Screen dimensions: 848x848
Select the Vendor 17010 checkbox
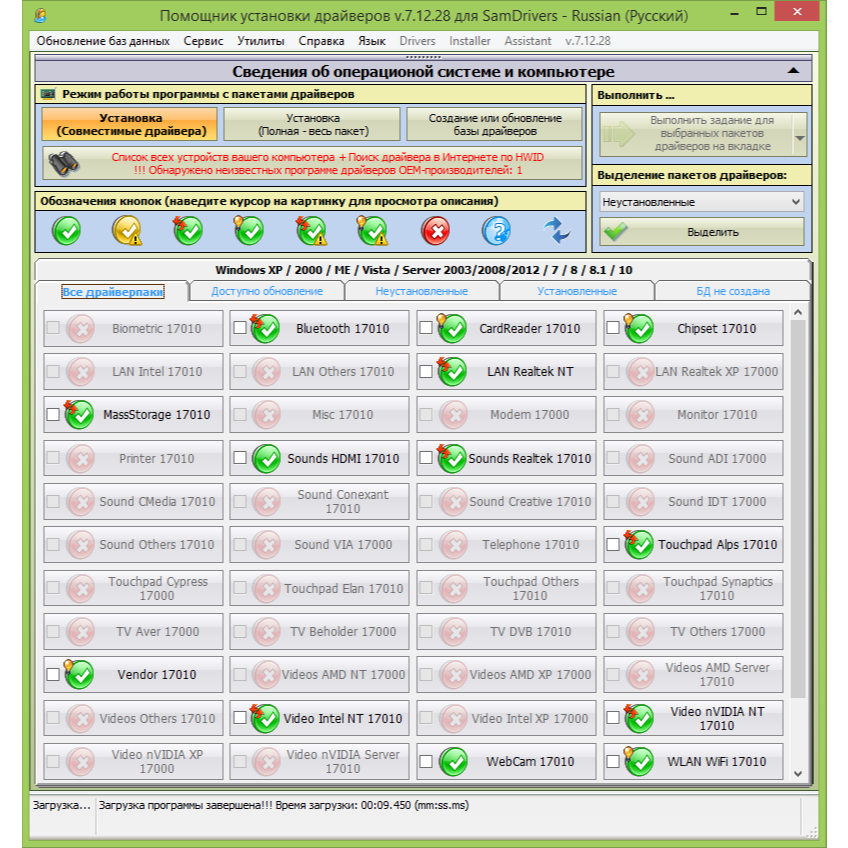pyautogui.click(x=53, y=674)
